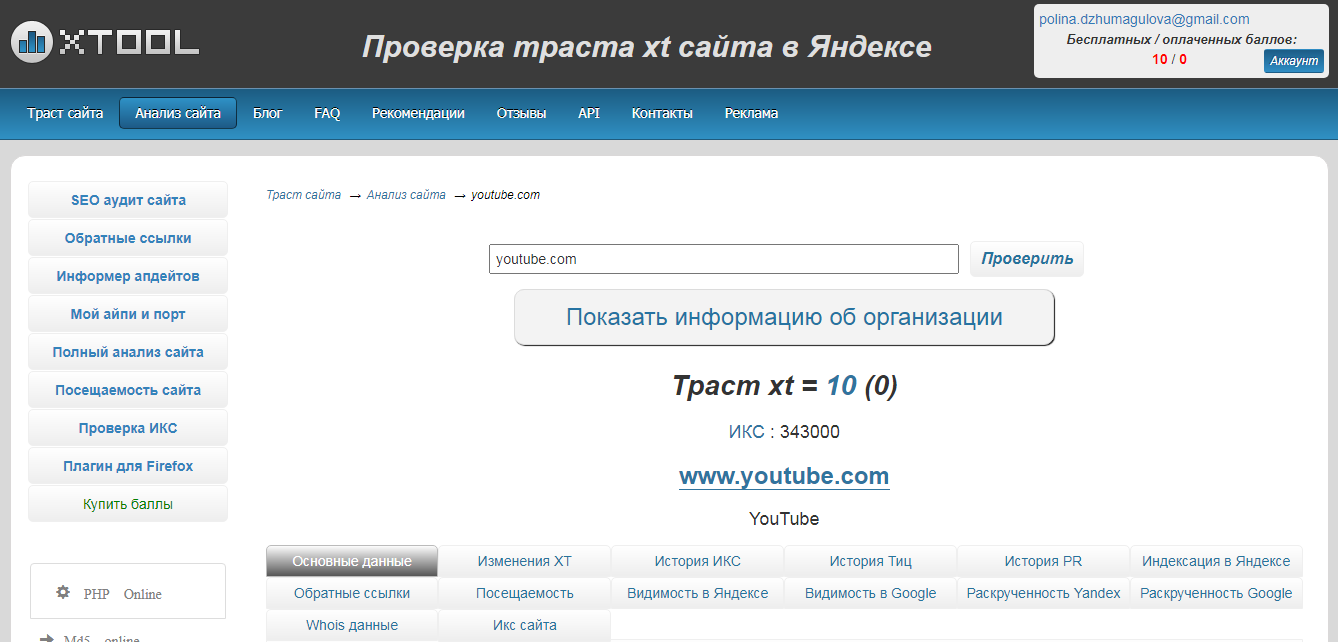Click Купить баллы sidebar button

pos(128,504)
